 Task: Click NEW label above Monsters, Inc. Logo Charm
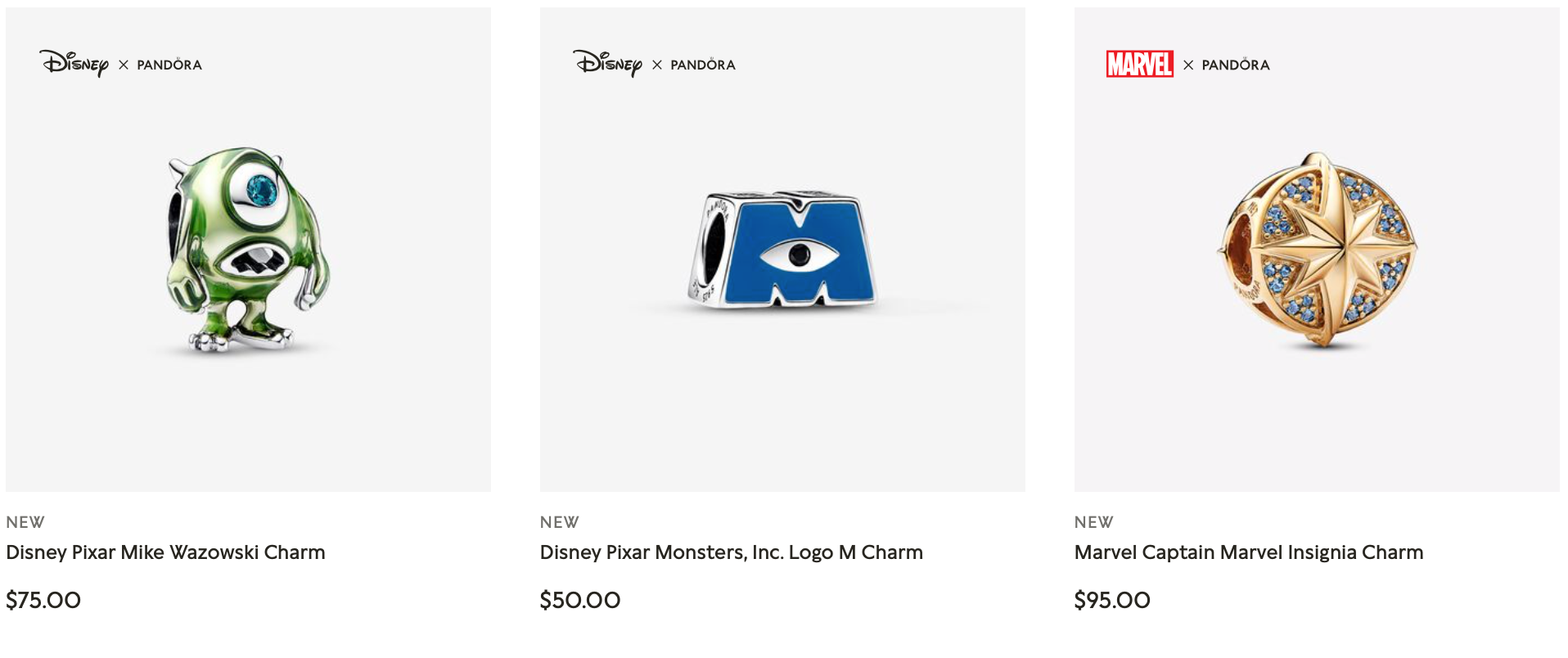560,522
